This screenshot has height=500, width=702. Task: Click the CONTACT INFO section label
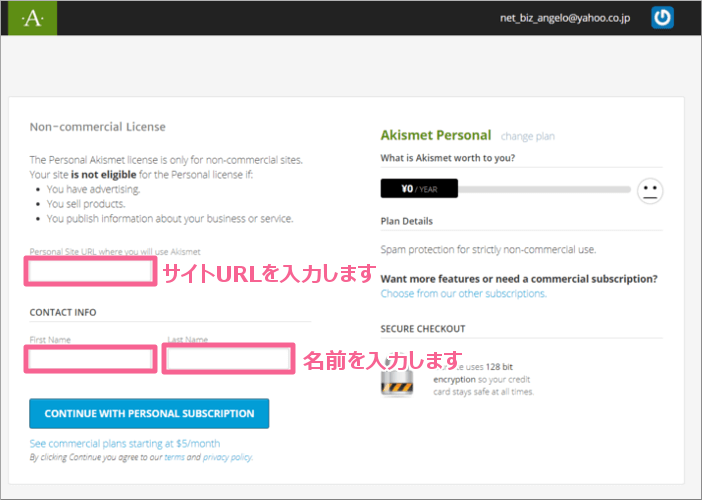click(x=63, y=312)
